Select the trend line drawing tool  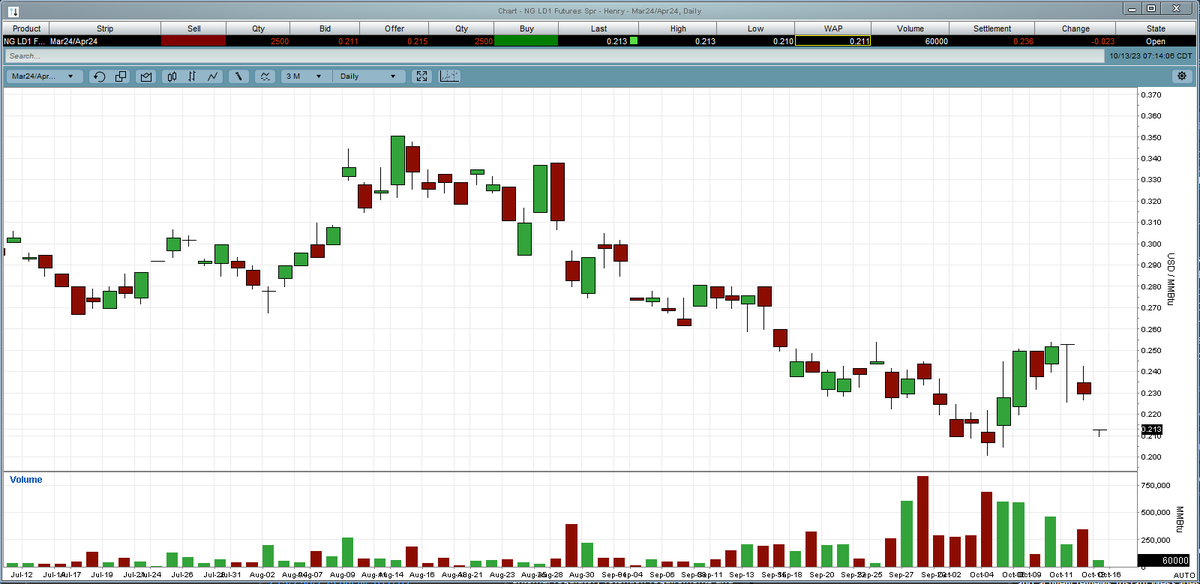[x=239, y=76]
